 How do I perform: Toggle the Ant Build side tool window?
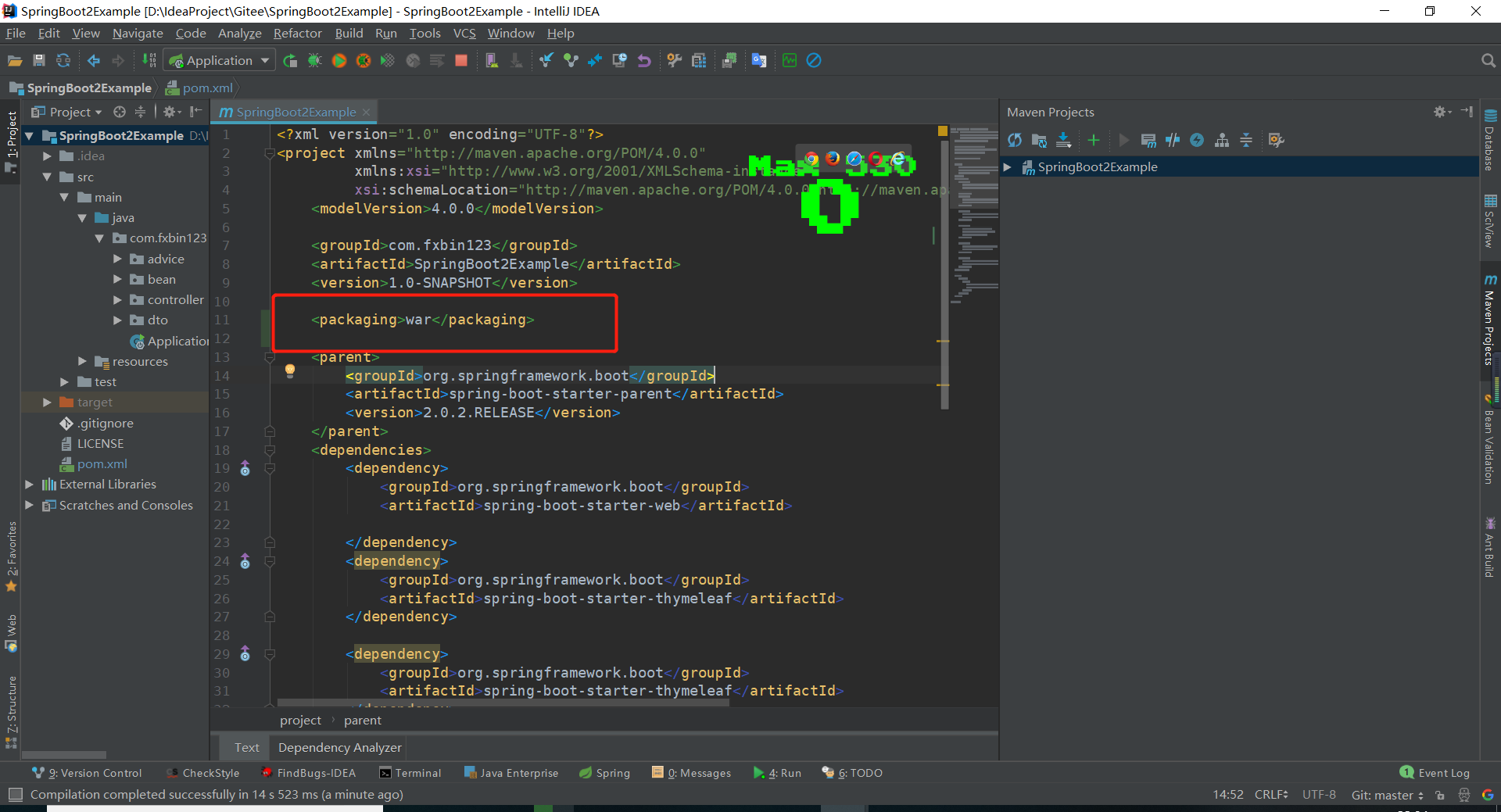1490,546
